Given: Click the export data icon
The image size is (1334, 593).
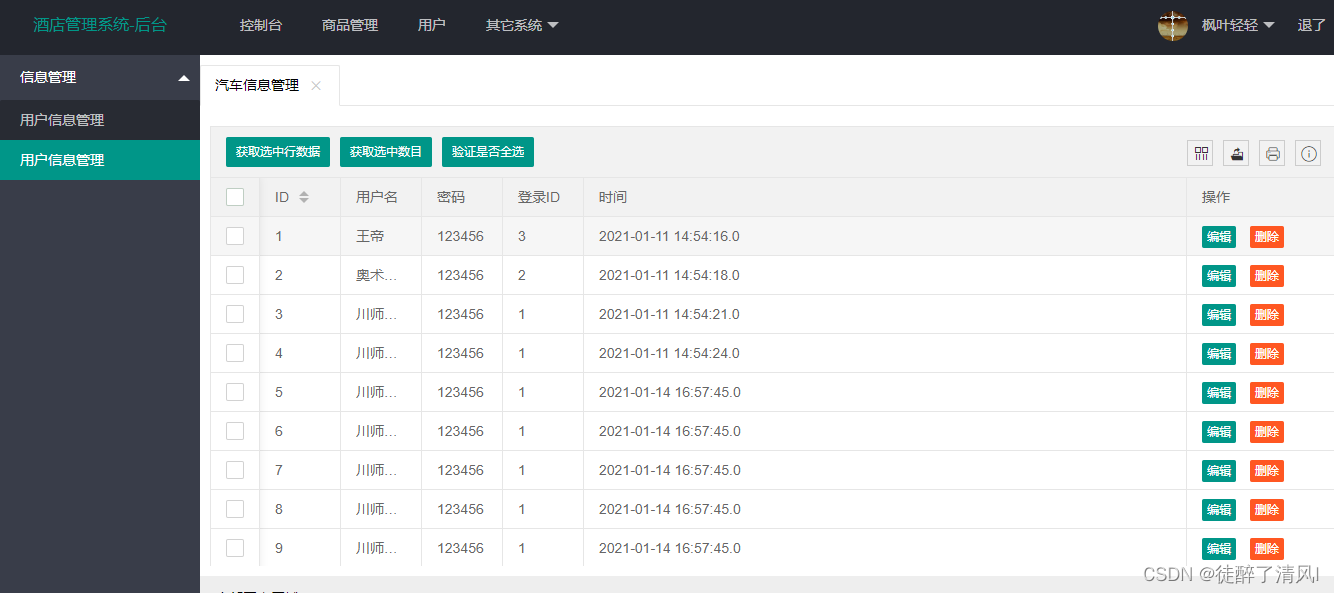Looking at the screenshot, I should (x=1237, y=153).
